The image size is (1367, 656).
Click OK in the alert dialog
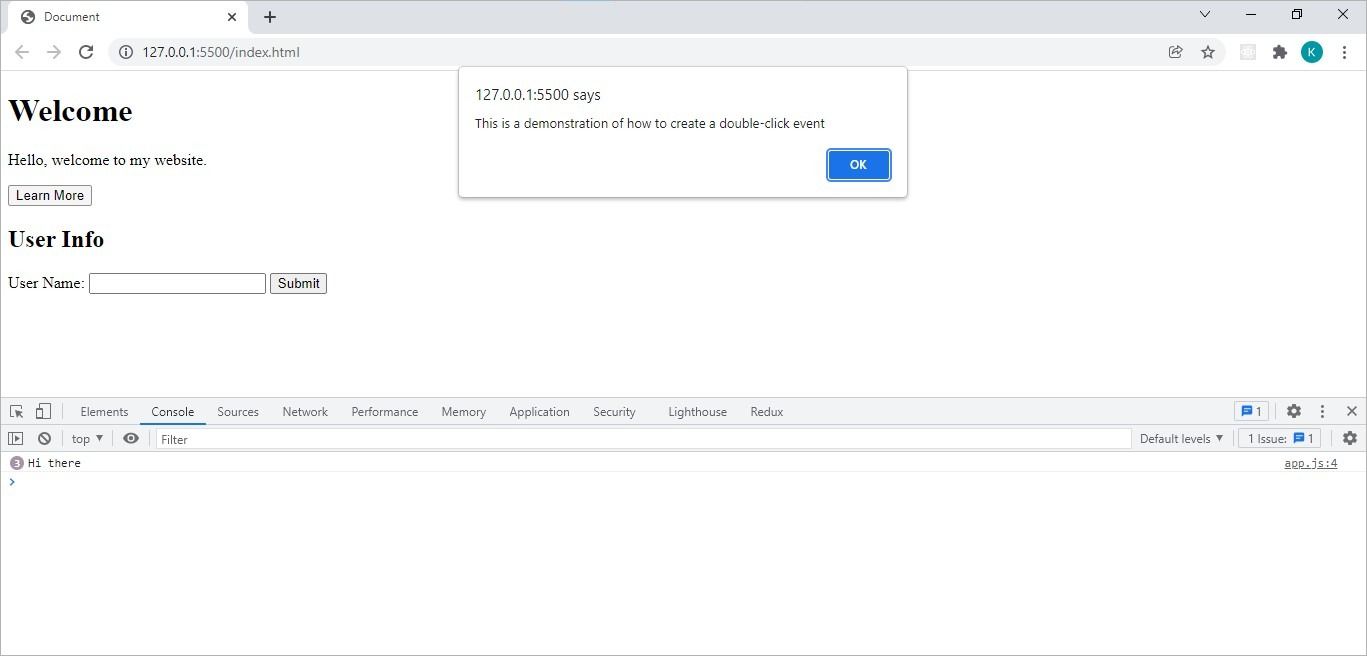(859, 165)
